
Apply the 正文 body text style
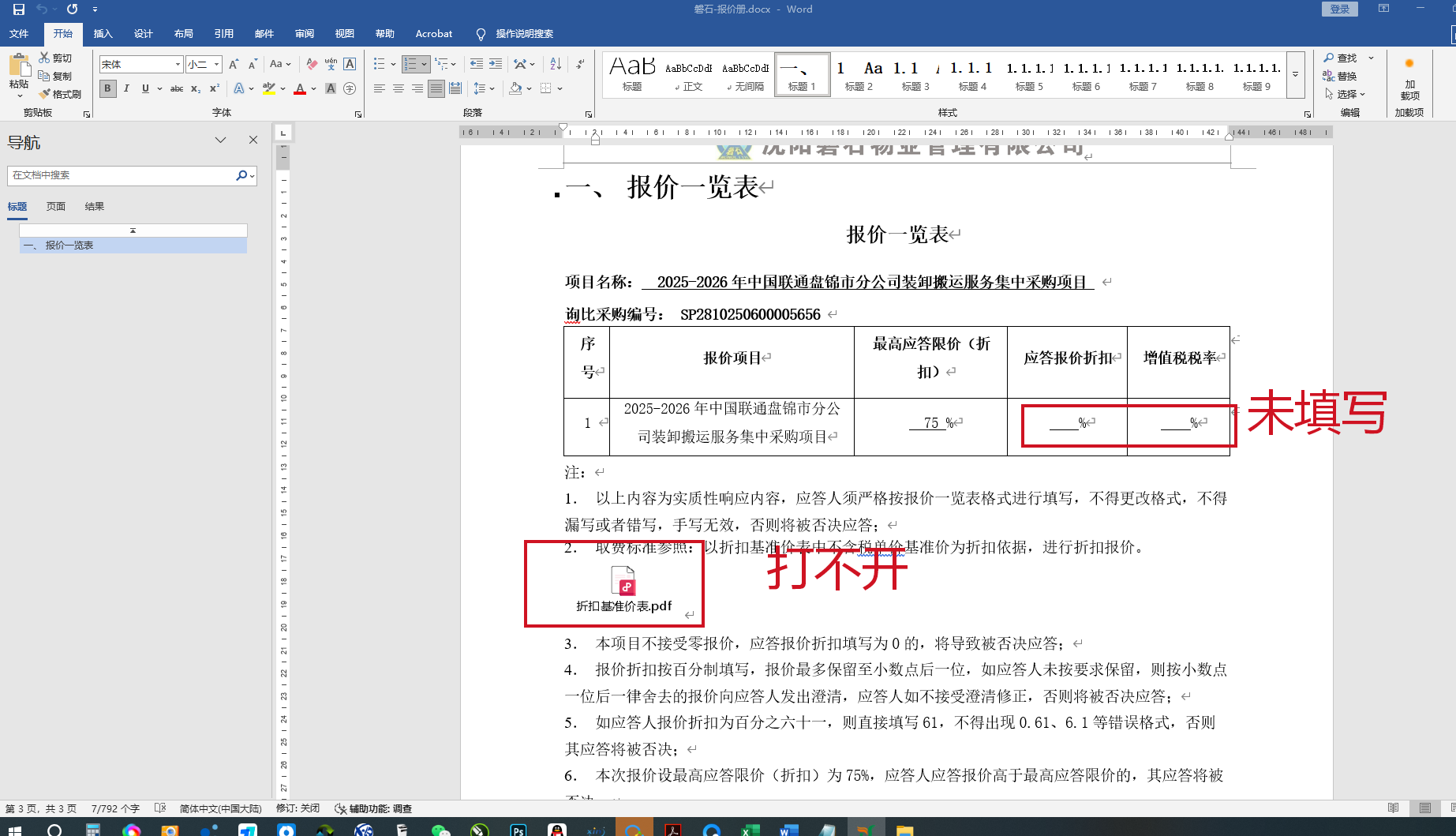(689, 75)
